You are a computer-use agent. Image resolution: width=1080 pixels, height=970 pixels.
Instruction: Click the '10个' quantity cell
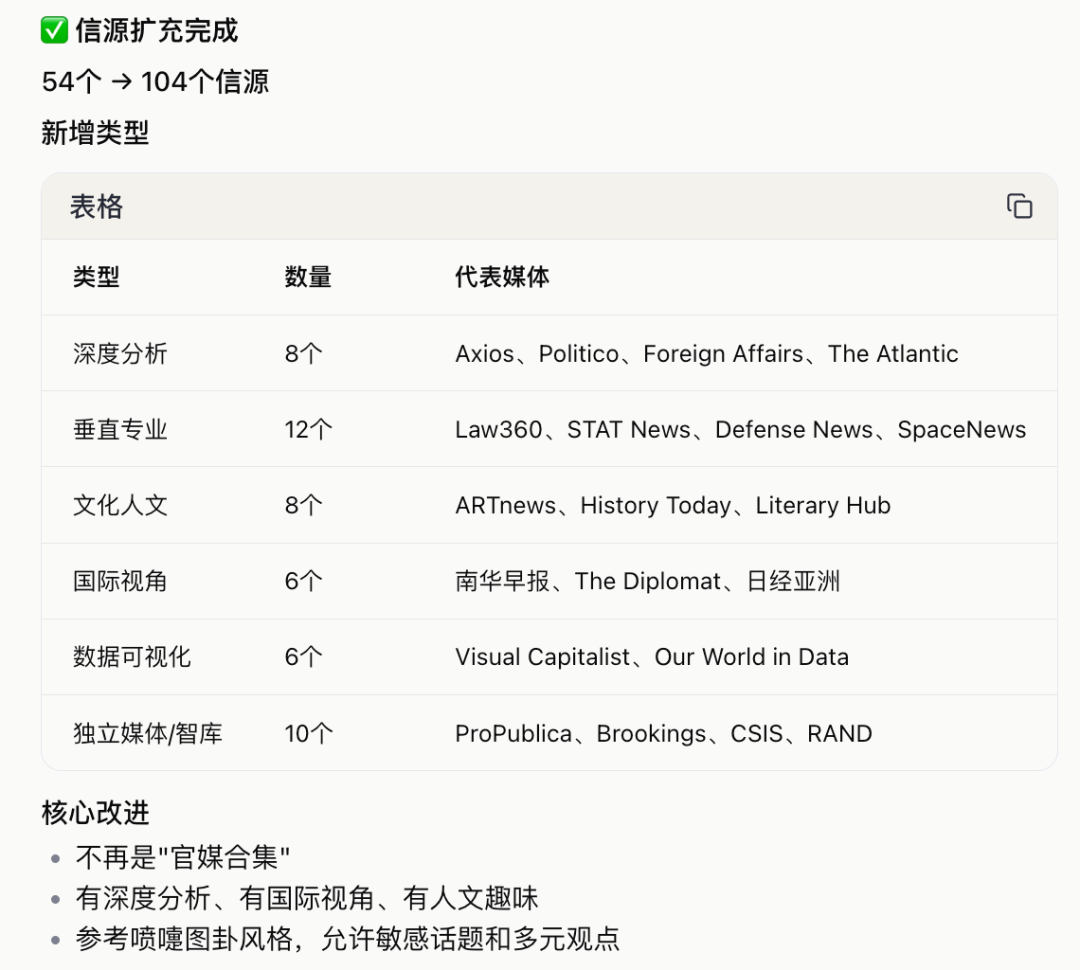(309, 733)
